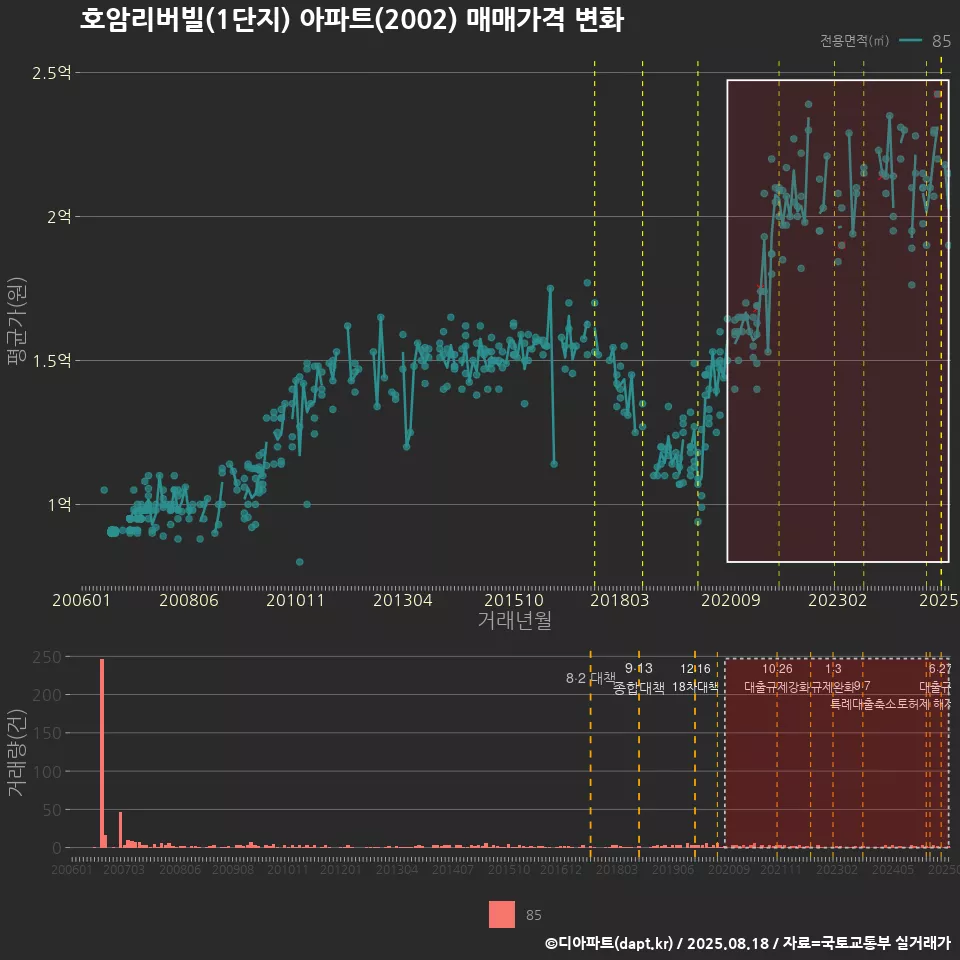Image resolution: width=960 pixels, height=960 pixels.
Task: Click the 거래량(건) volume axis title
Action: (17, 752)
